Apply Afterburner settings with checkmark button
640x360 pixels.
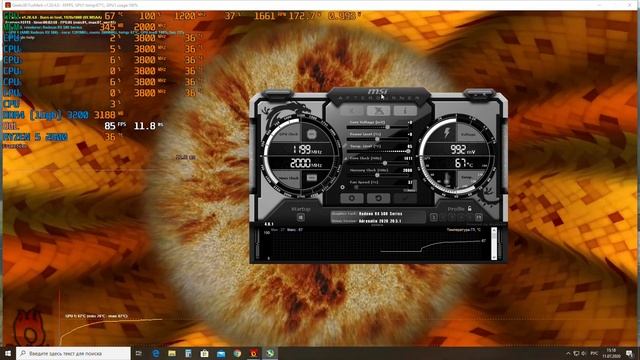click(405, 198)
